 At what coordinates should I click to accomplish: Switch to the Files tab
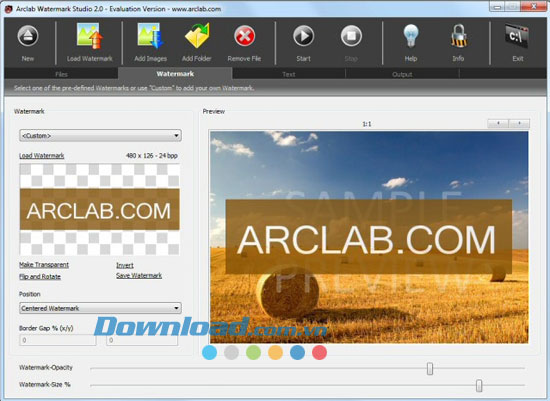pos(61,74)
